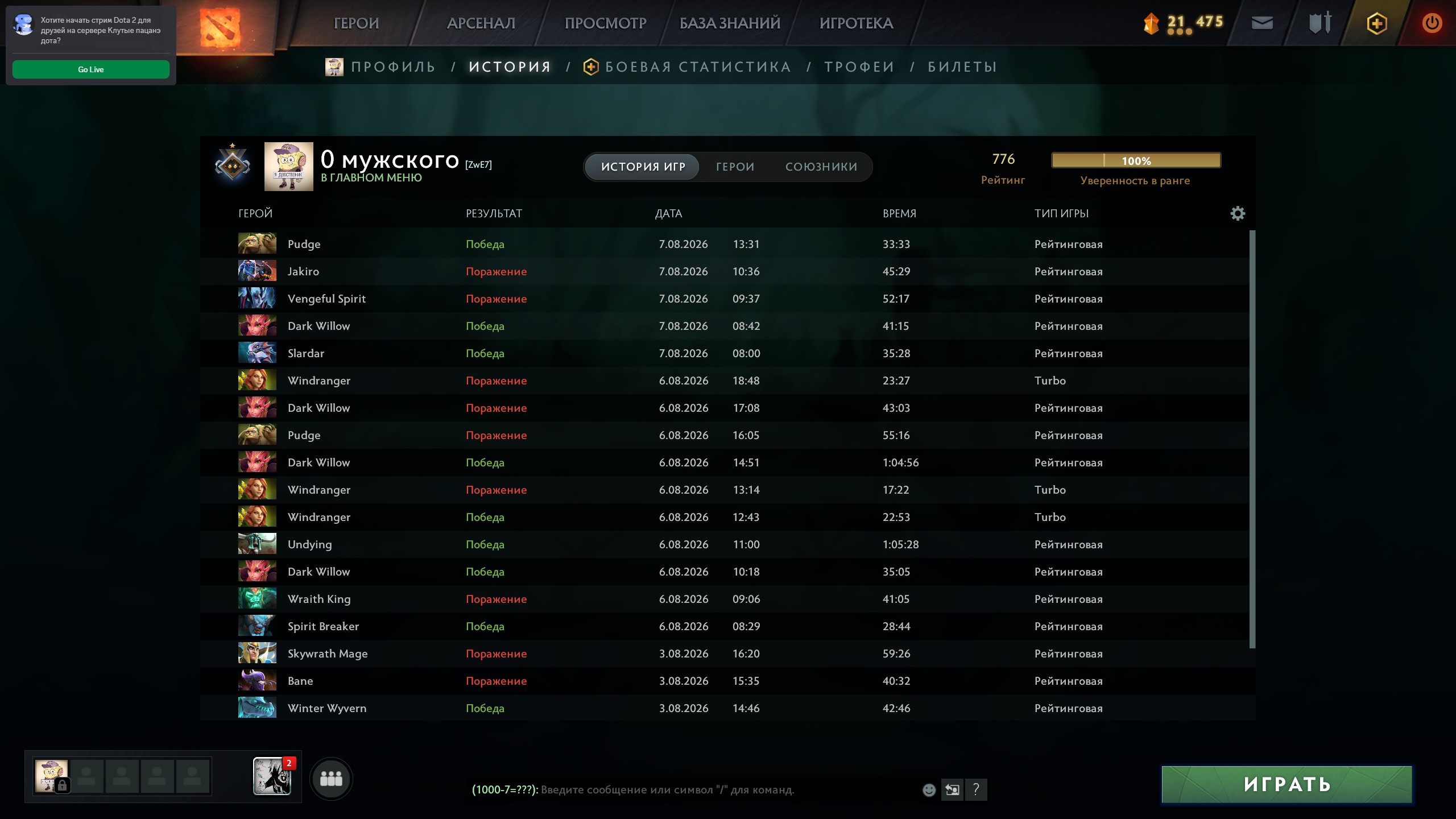This screenshot has width=1456, height=819.
Task: Click the player name "0 мужского"
Action: click(x=390, y=160)
